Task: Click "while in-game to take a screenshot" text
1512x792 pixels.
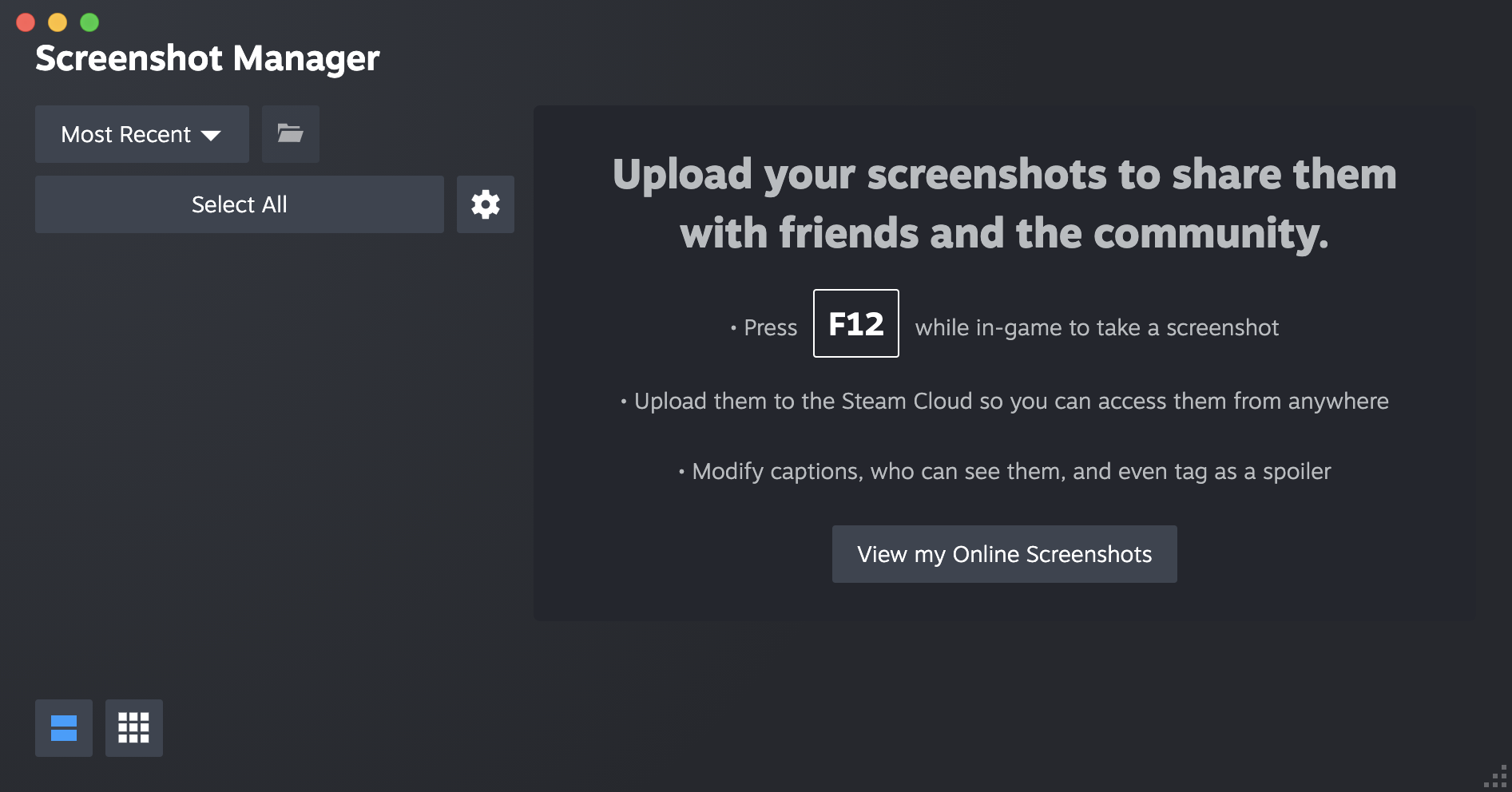Action: 1097,327
